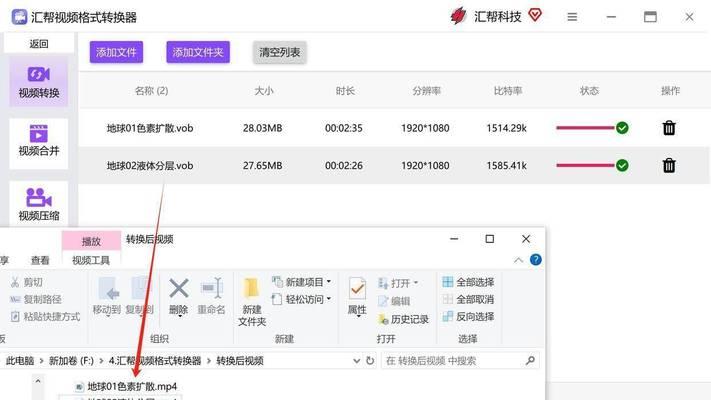Image resolution: width=711 pixels, height=400 pixels.
Task: Click the app logo in the title bar
Action: [19, 17]
